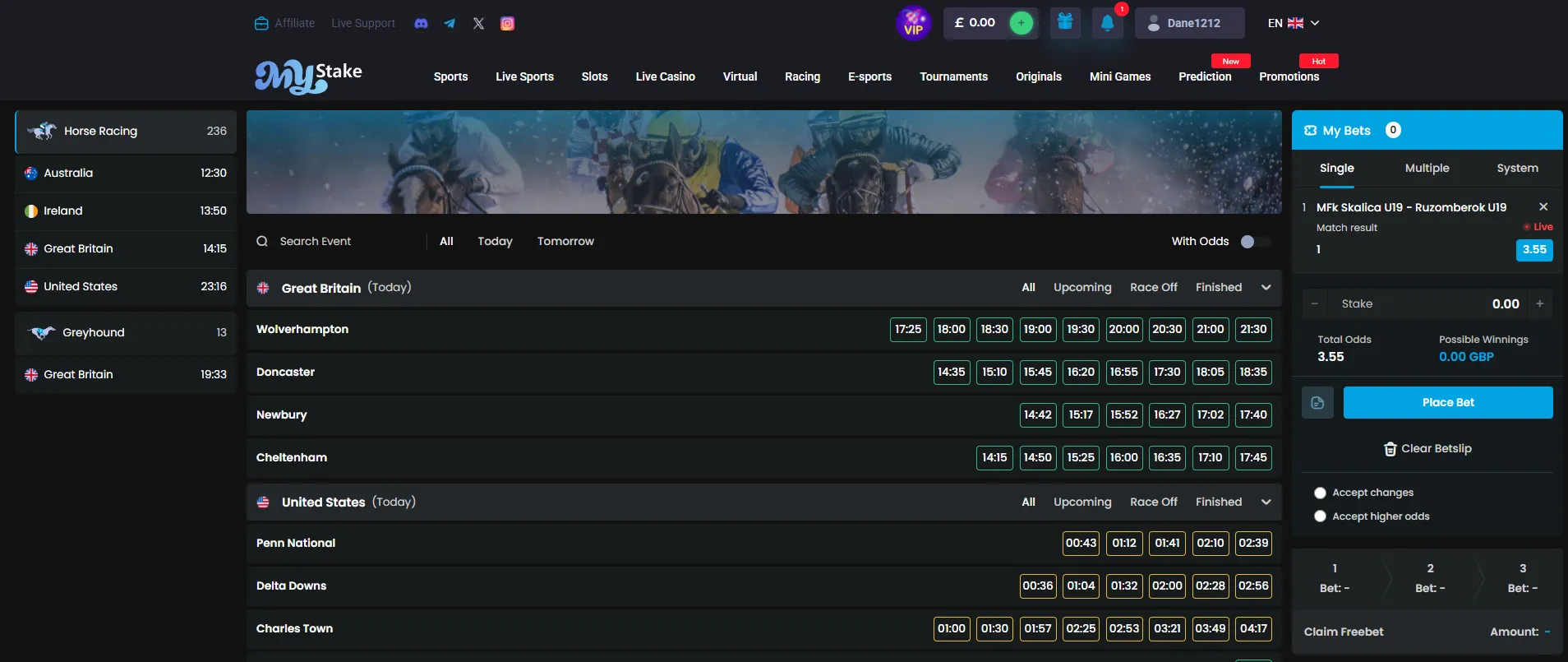Collapse the Great Britain races section
Image resolution: width=1568 pixels, height=662 pixels.
[1266, 287]
